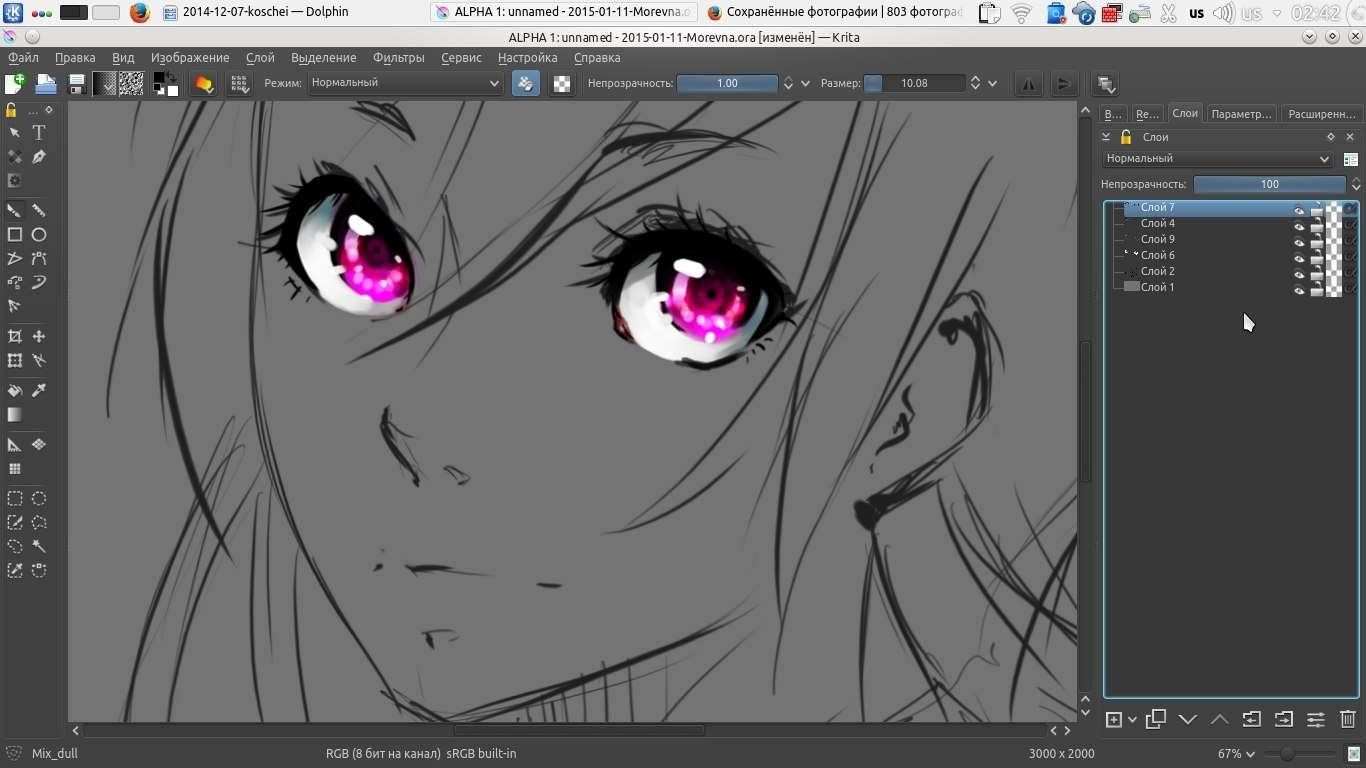Image resolution: width=1366 pixels, height=768 pixels.
Task: Open the layer blending mode dropdown
Action: 1218,159
